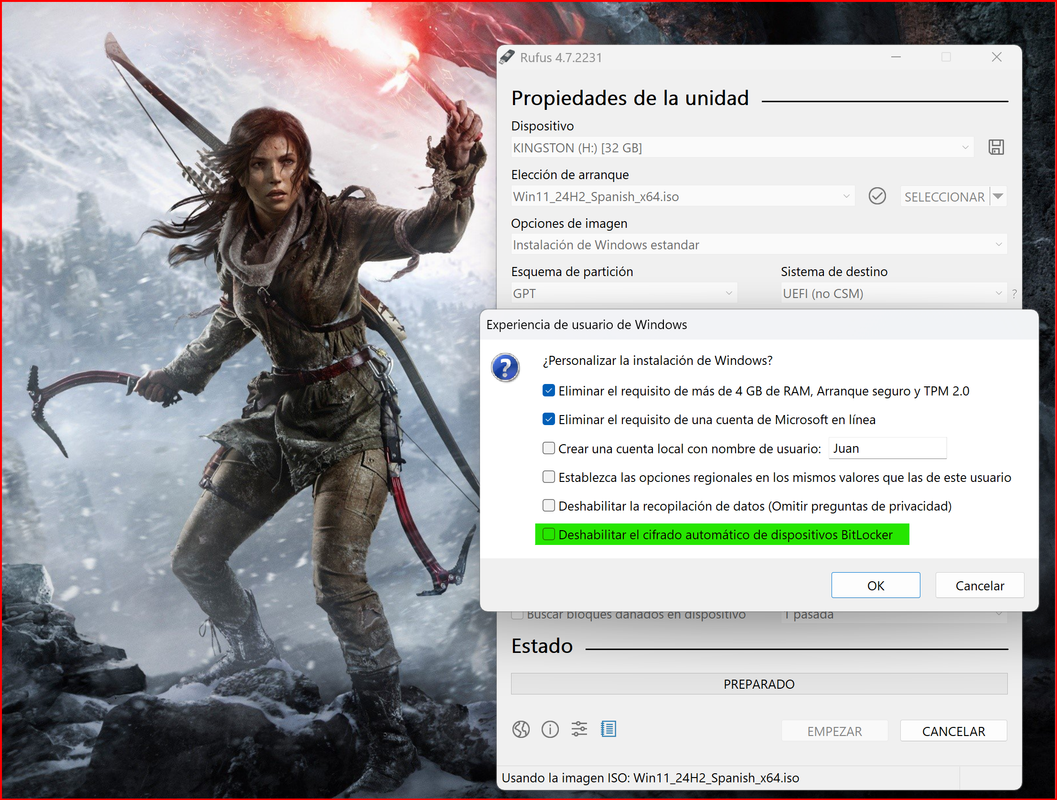Click the ISO checksum checkmark icon

876,196
